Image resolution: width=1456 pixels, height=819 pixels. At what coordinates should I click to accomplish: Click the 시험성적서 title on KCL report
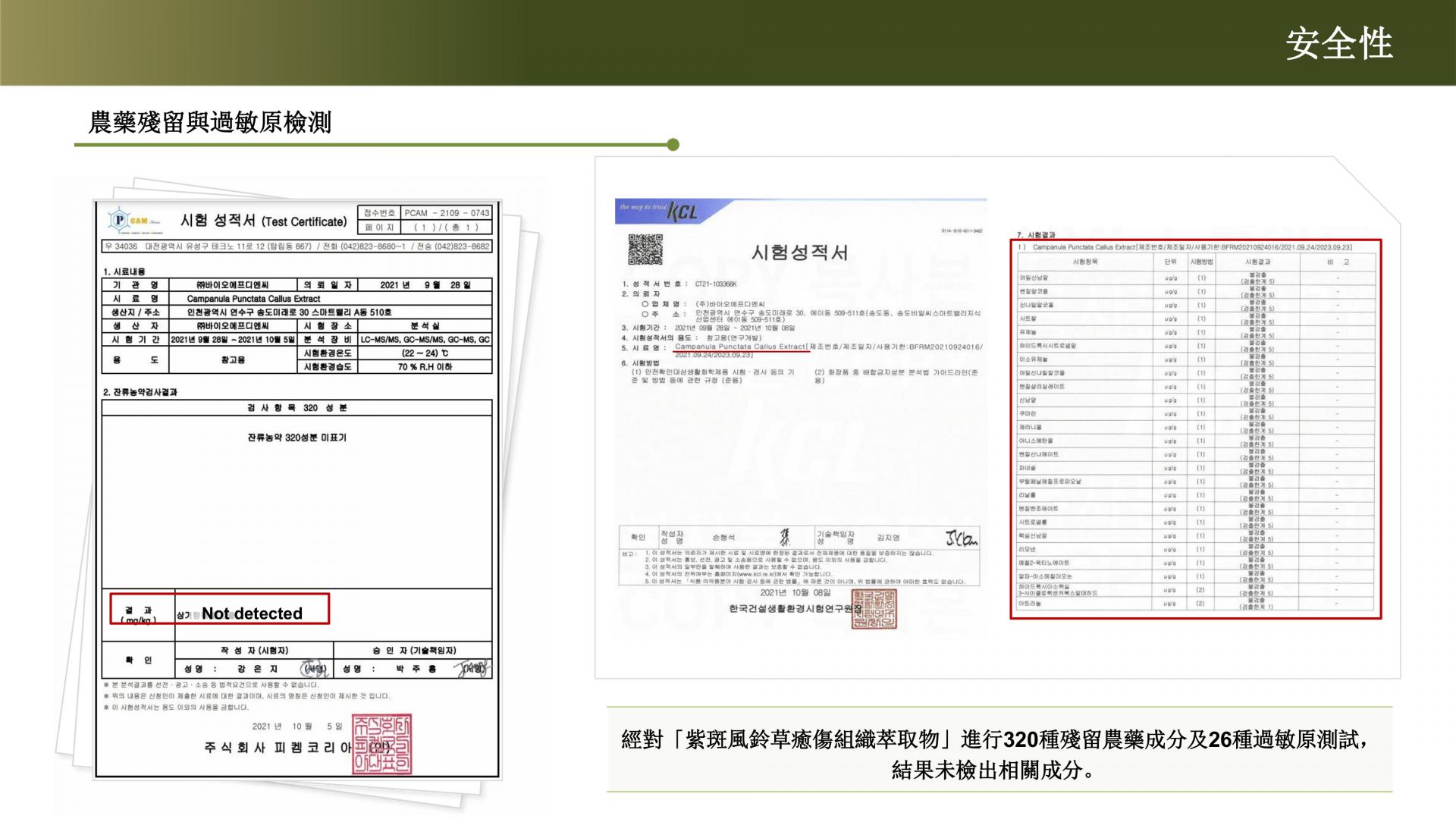799,253
